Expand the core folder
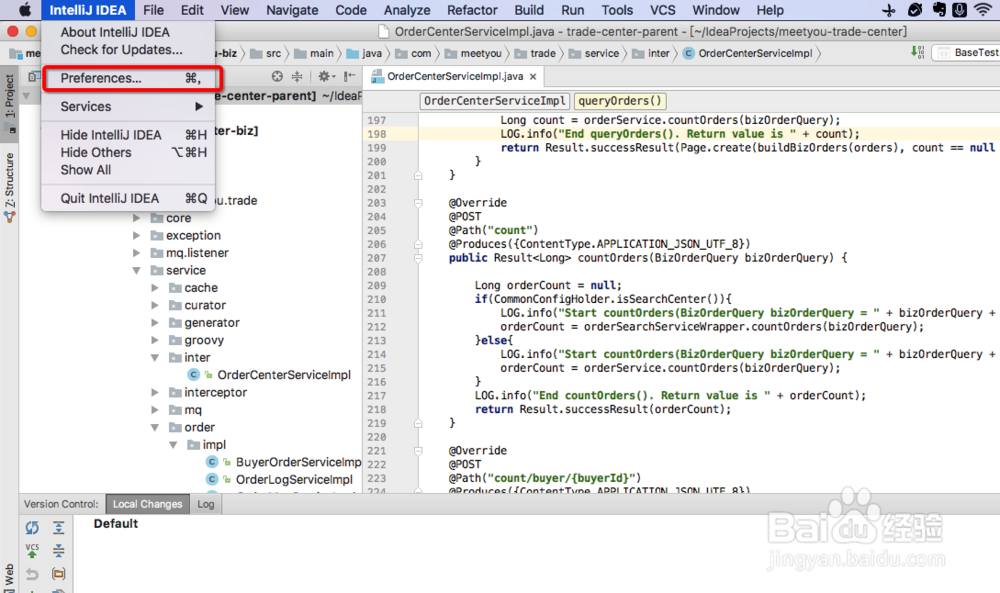 136,218
